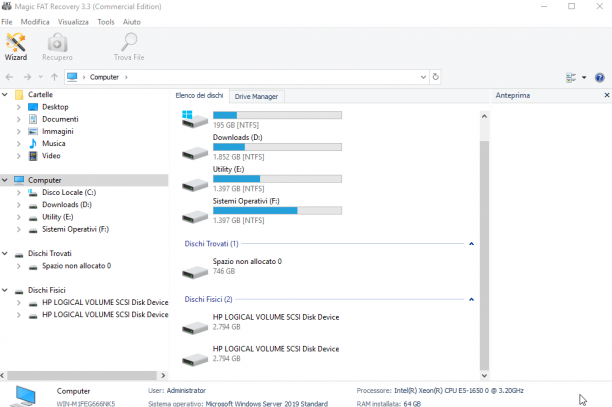Screen dimensions: 612x407
Task: Switch to the Drive Manager tab
Action: (x=256, y=96)
